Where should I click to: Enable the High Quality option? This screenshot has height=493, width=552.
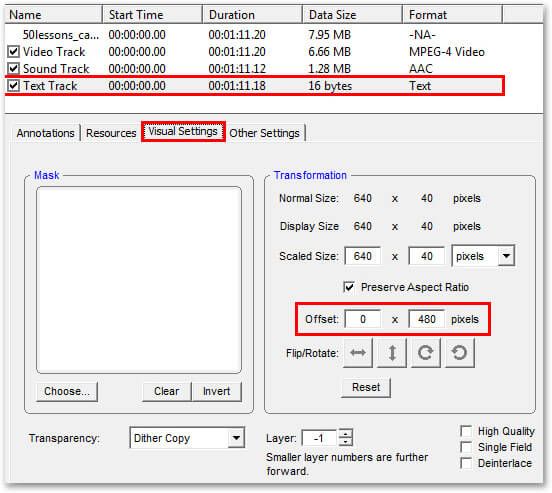pos(466,431)
